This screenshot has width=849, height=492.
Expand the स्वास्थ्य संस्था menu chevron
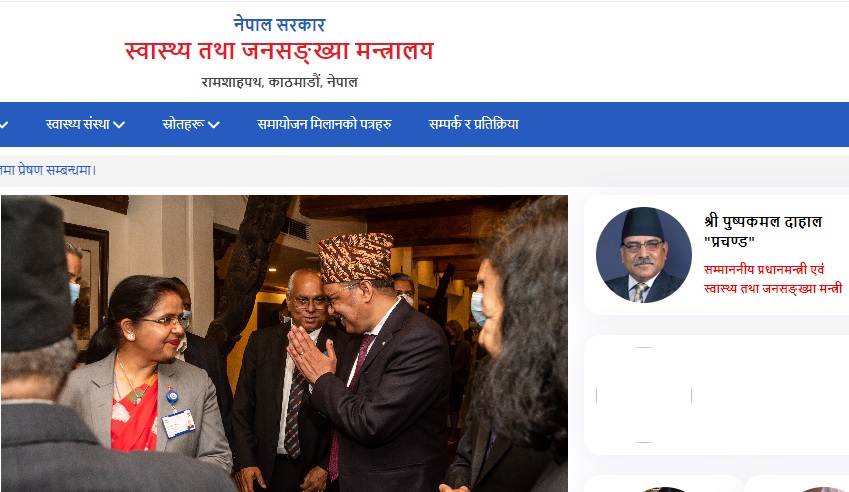pyautogui.click(x=119, y=125)
